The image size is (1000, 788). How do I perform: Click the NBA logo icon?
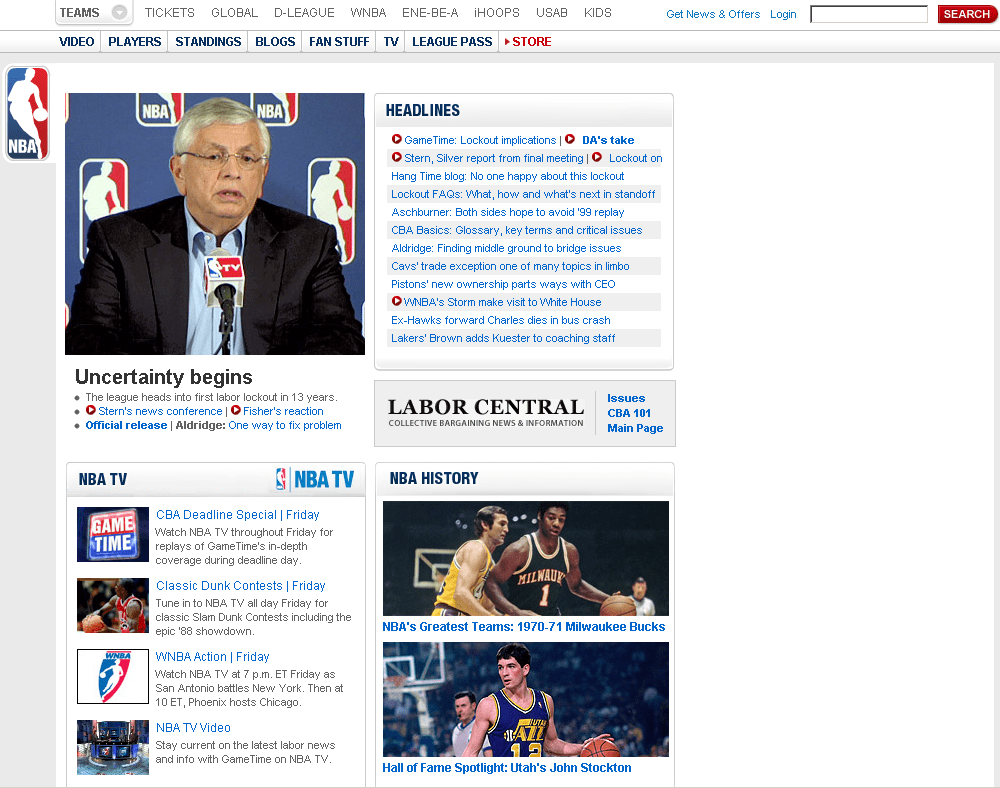[27, 113]
